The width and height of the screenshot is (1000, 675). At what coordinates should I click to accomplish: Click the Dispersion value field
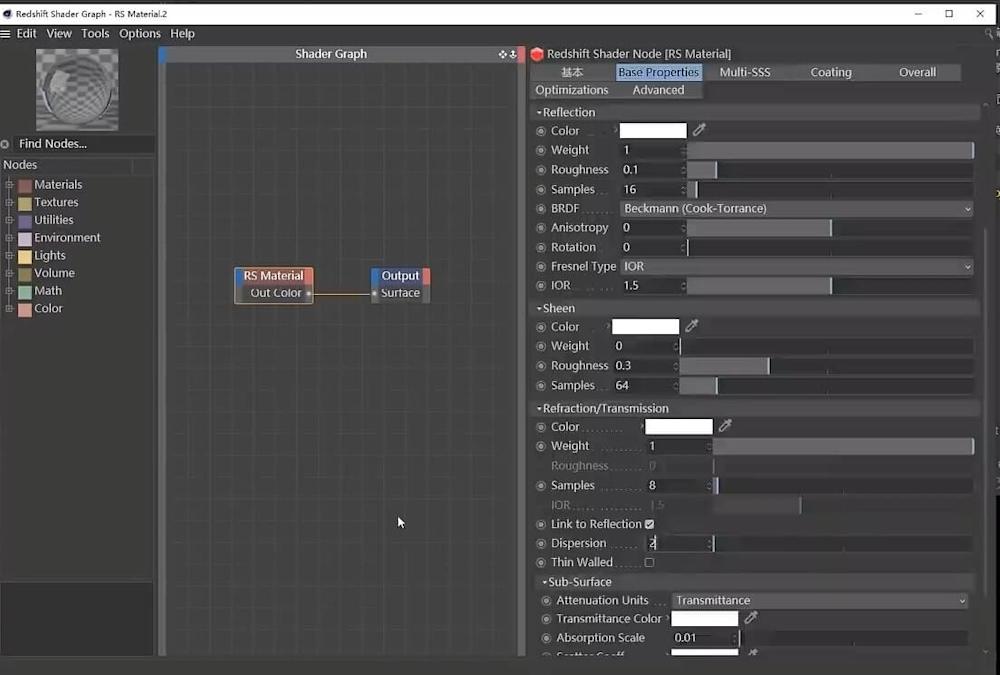677,544
